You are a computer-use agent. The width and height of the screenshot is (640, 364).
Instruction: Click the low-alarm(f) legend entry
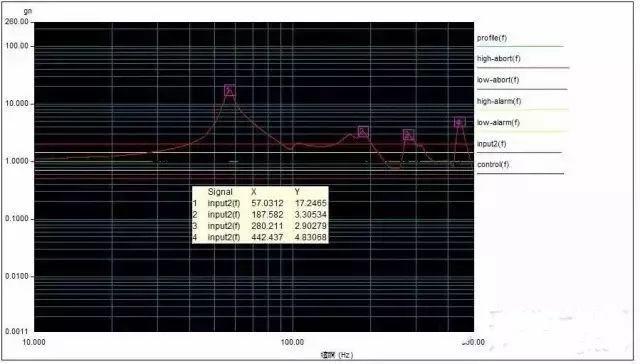pos(498,122)
